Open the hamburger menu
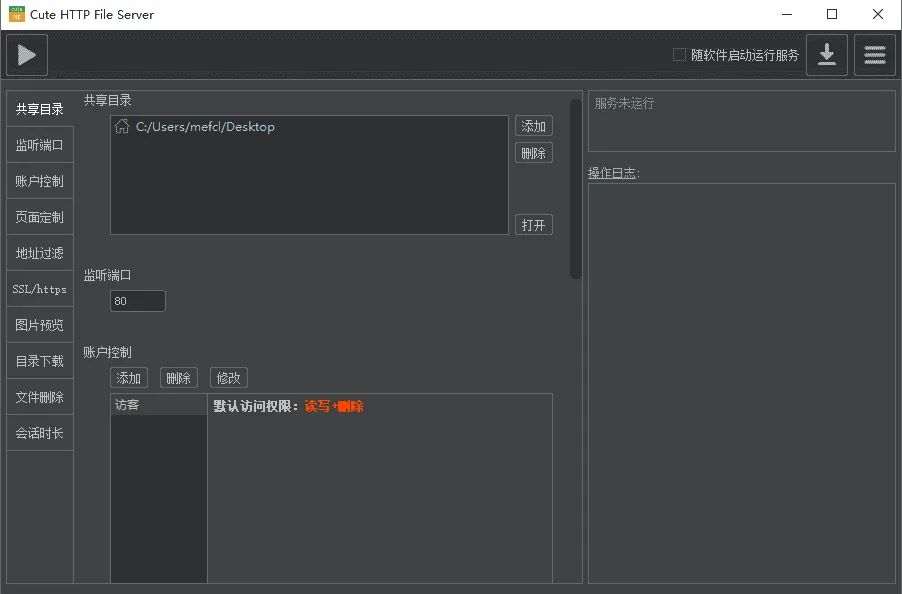The image size is (902, 594). [x=874, y=54]
